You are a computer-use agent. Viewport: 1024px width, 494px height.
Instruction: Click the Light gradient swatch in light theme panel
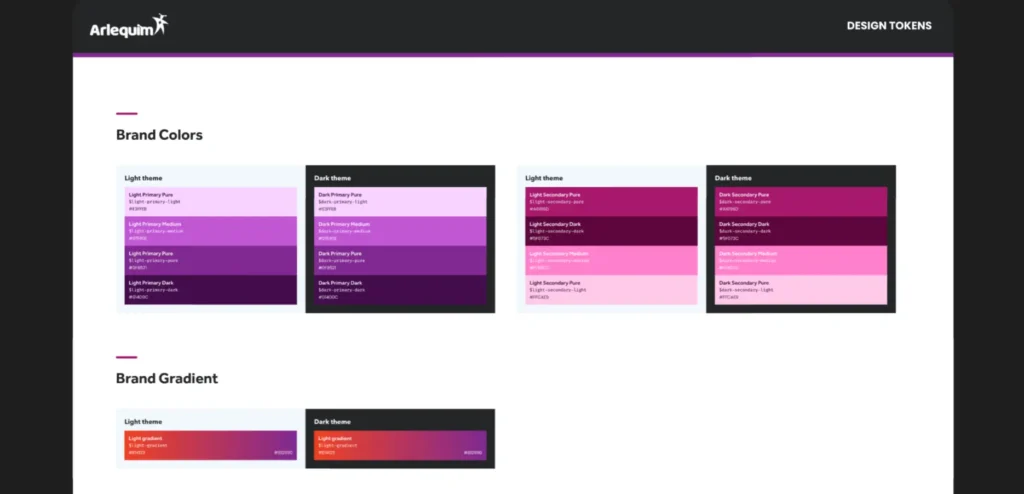[x=210, y=445]
